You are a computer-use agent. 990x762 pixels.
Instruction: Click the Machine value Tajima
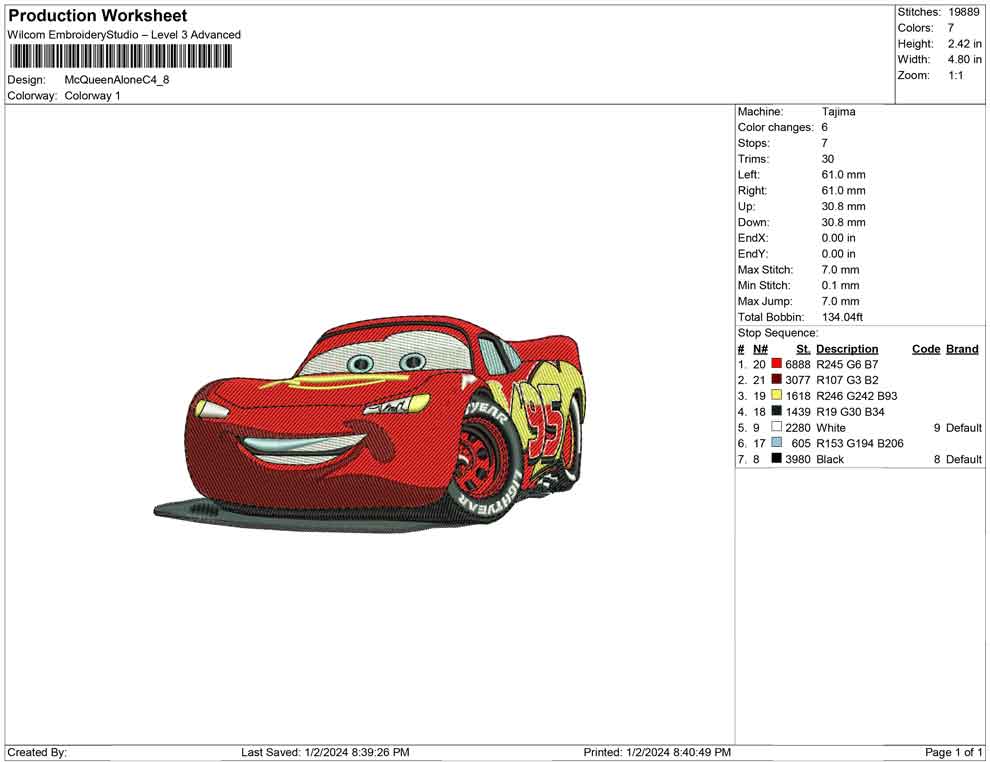coord(838,112)
